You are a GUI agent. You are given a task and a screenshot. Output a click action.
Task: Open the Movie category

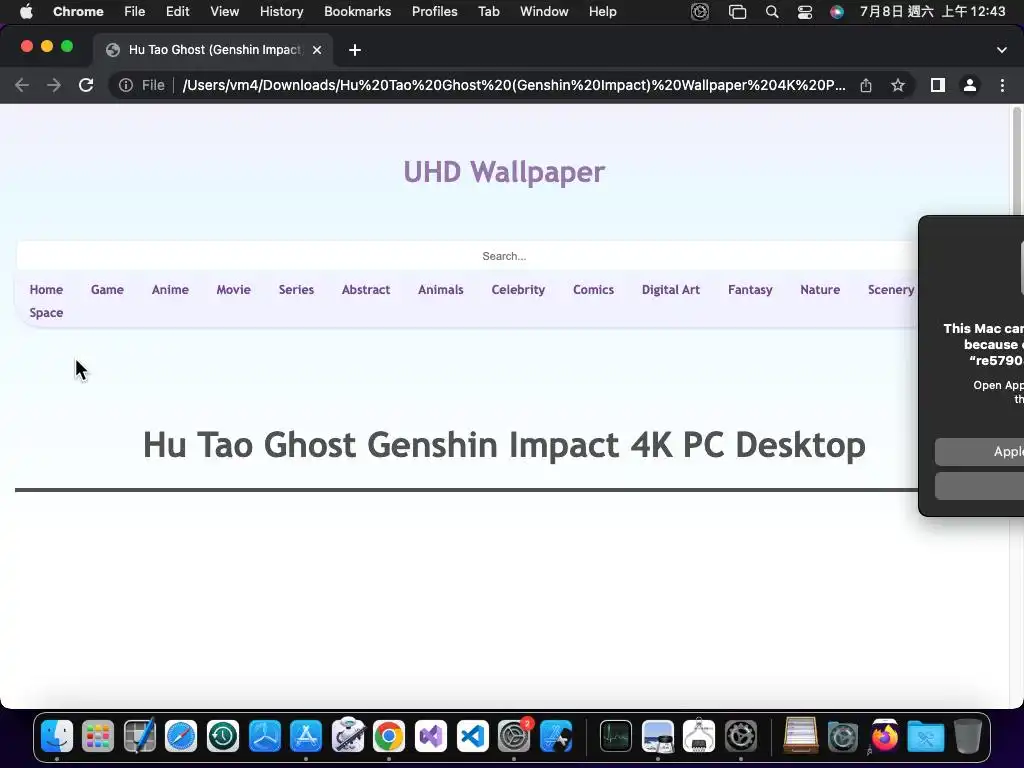(x=233, y=290)
